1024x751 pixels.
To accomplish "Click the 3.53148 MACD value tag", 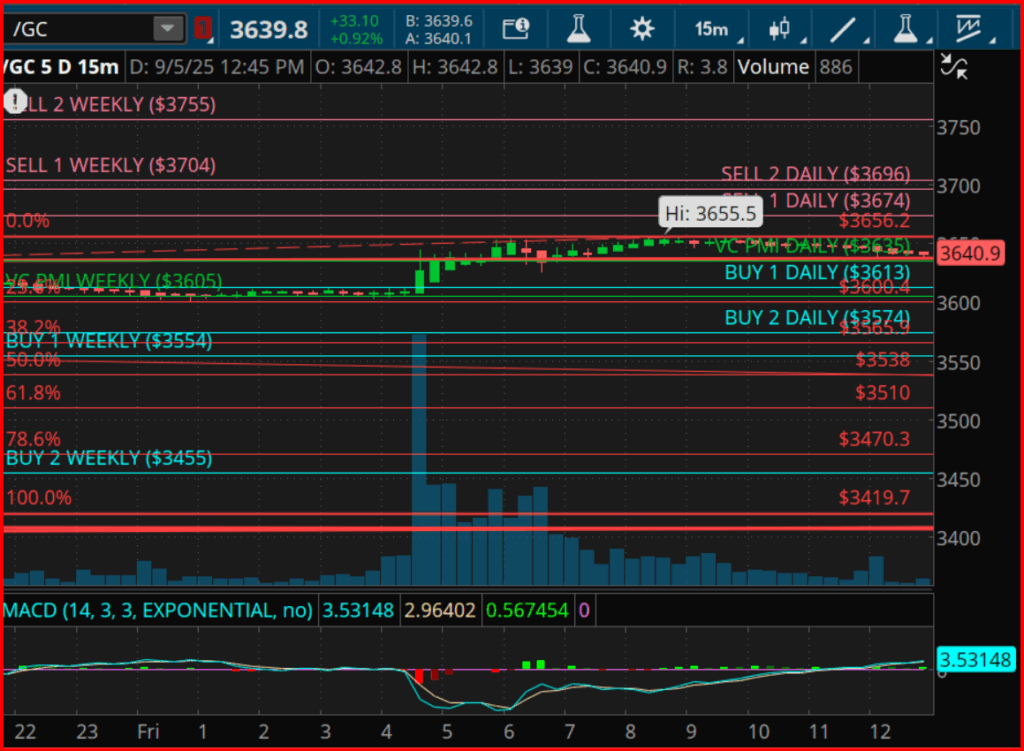I will pyautogui.click(x=976, y=659).
